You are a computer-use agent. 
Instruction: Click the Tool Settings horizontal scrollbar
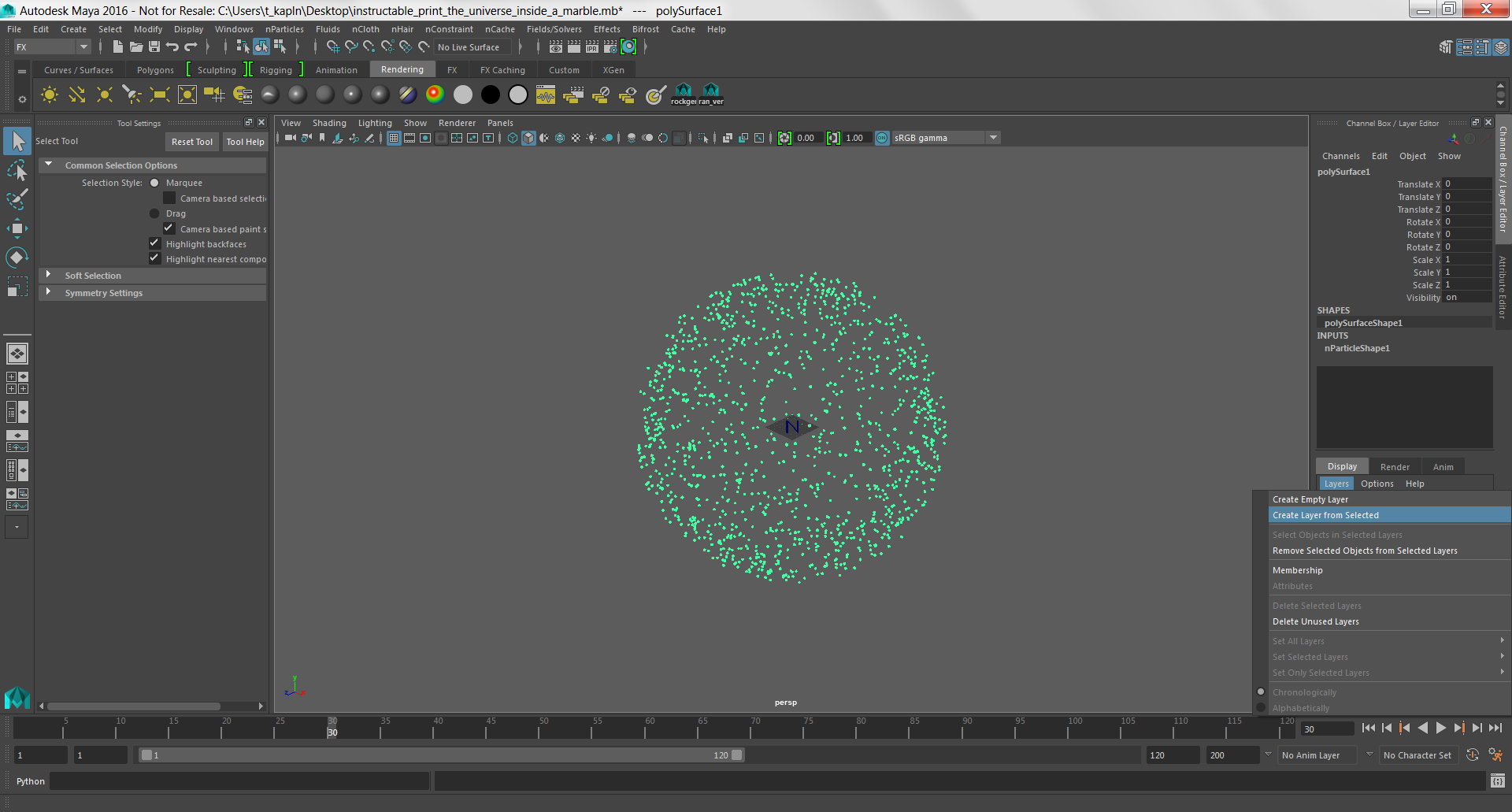click(x=134, y=706)
